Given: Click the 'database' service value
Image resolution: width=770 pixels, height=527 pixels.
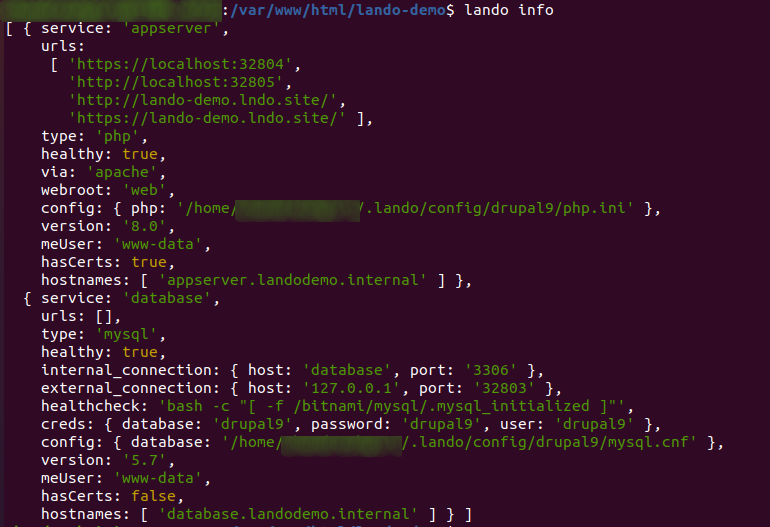Looking at the screenshot, I should tap(166, 298).
